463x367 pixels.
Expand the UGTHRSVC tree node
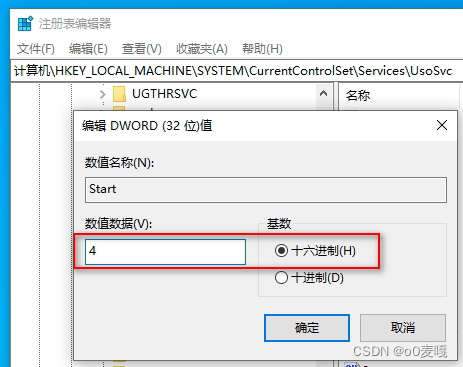click(103, 94)
